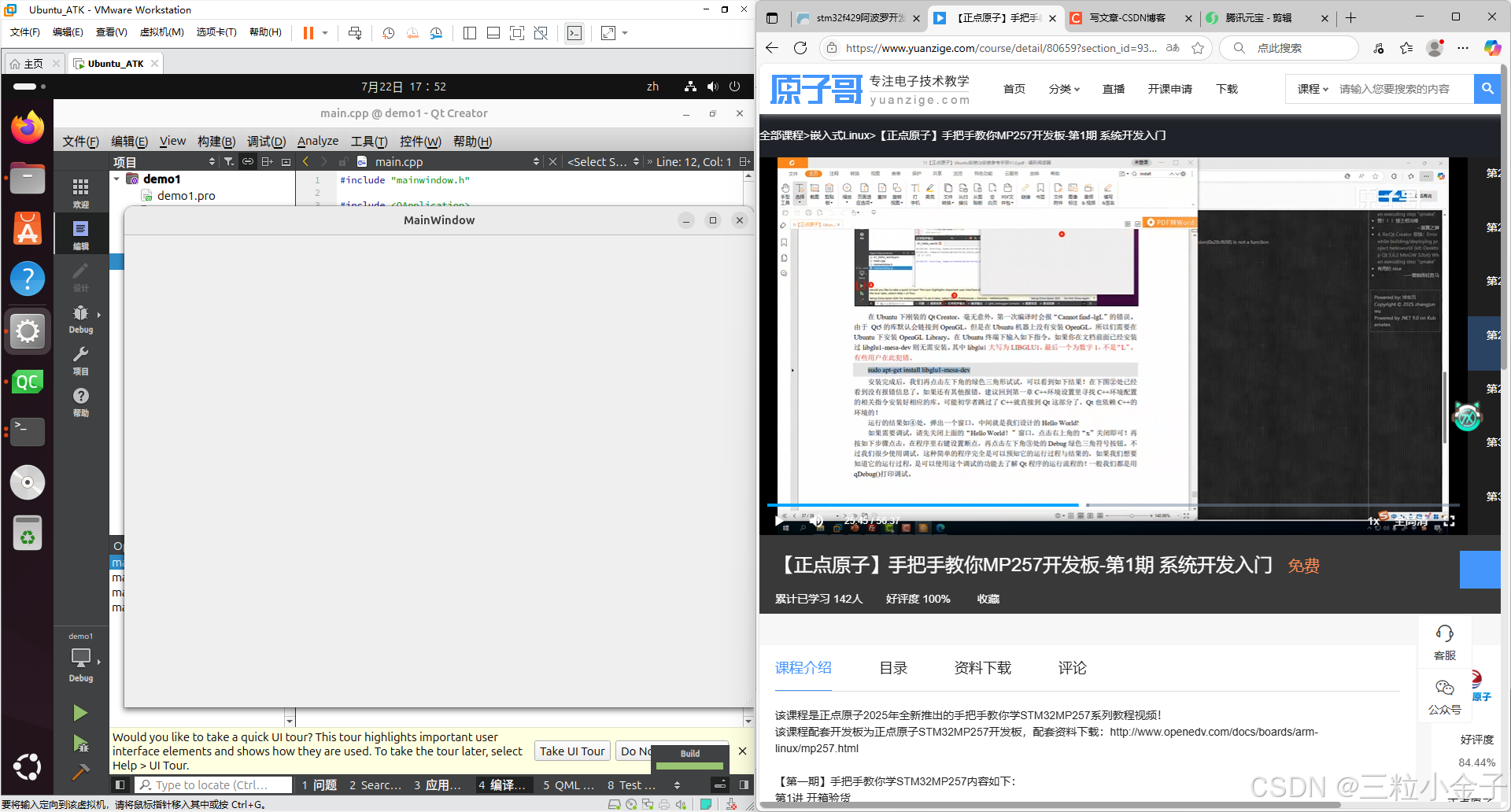Open the Projects (项目) view selector combo
Viewport: 1511px width, 812px height.
coord(164,161)
